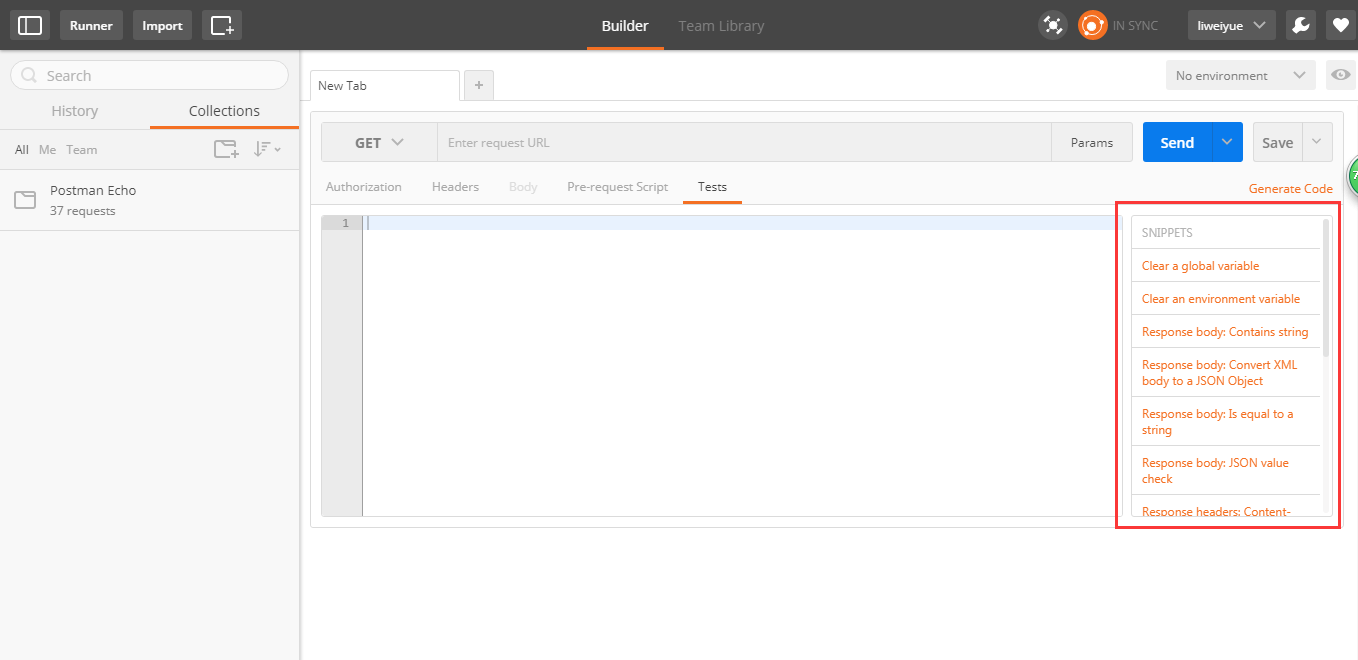Open a new window with plus icon
Image resolution: width=1358 pixels, height=660 pixels.
(x=222, y=25)
